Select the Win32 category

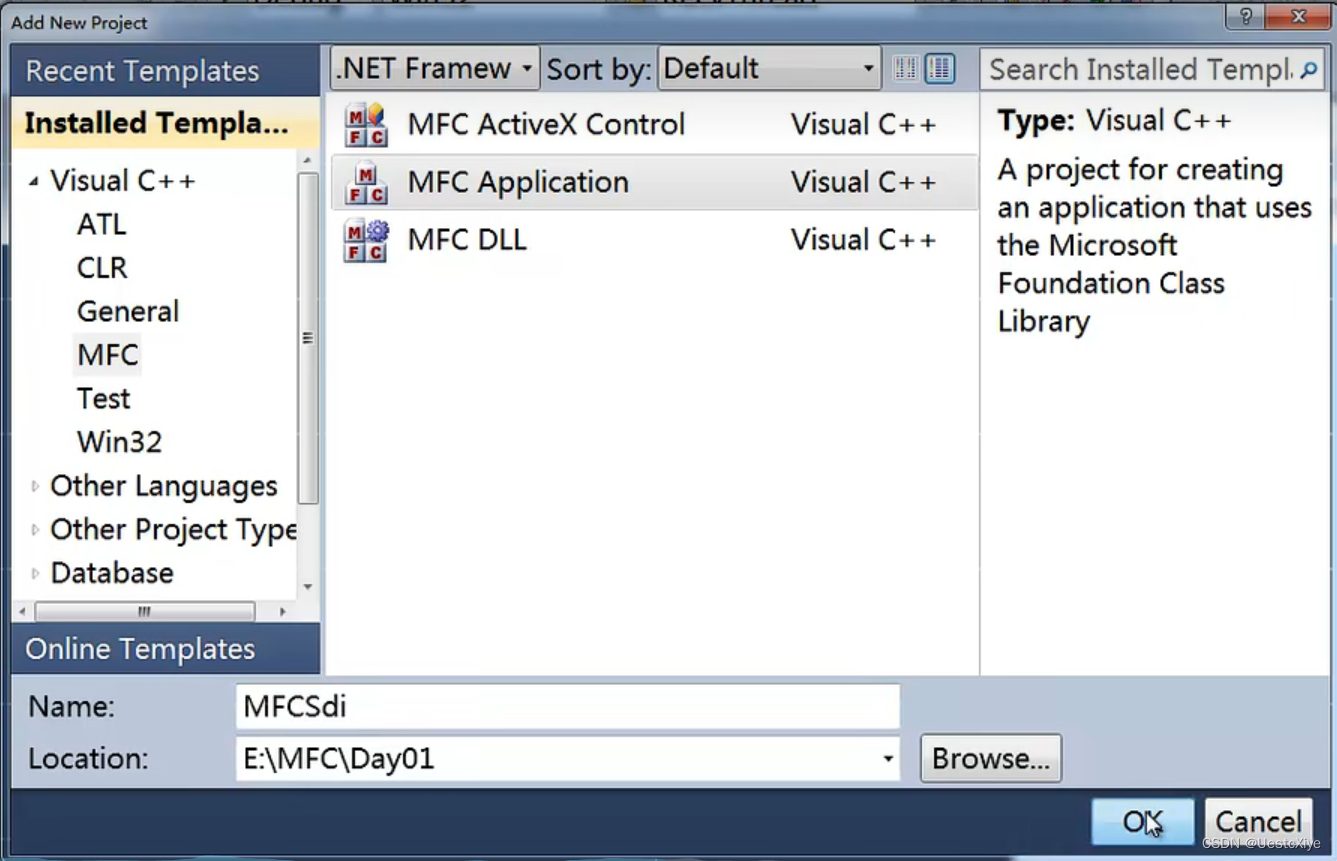click(x=119, y=442)
